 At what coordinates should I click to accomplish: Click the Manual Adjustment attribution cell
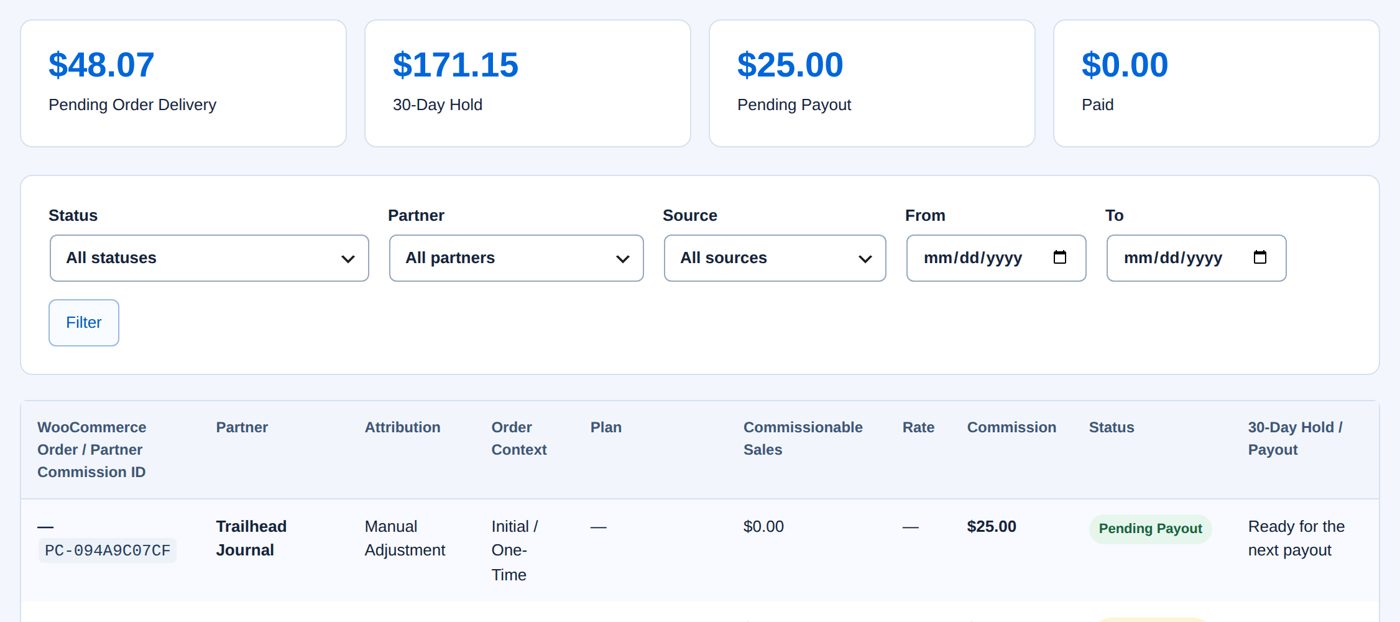(405, 538)
